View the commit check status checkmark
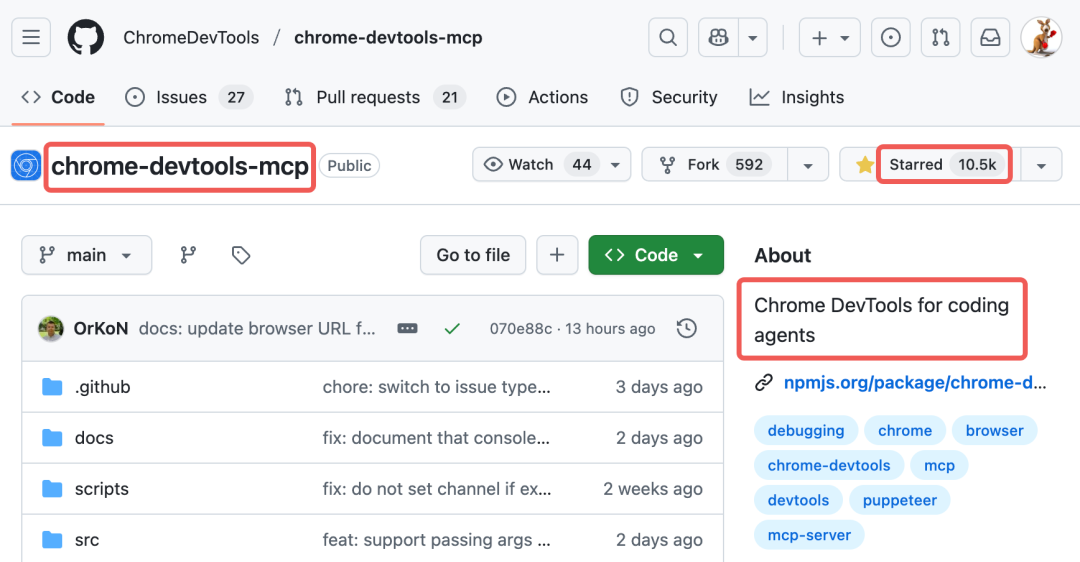The width and height of the screenshot is (1080, 562). coord(452,329)
